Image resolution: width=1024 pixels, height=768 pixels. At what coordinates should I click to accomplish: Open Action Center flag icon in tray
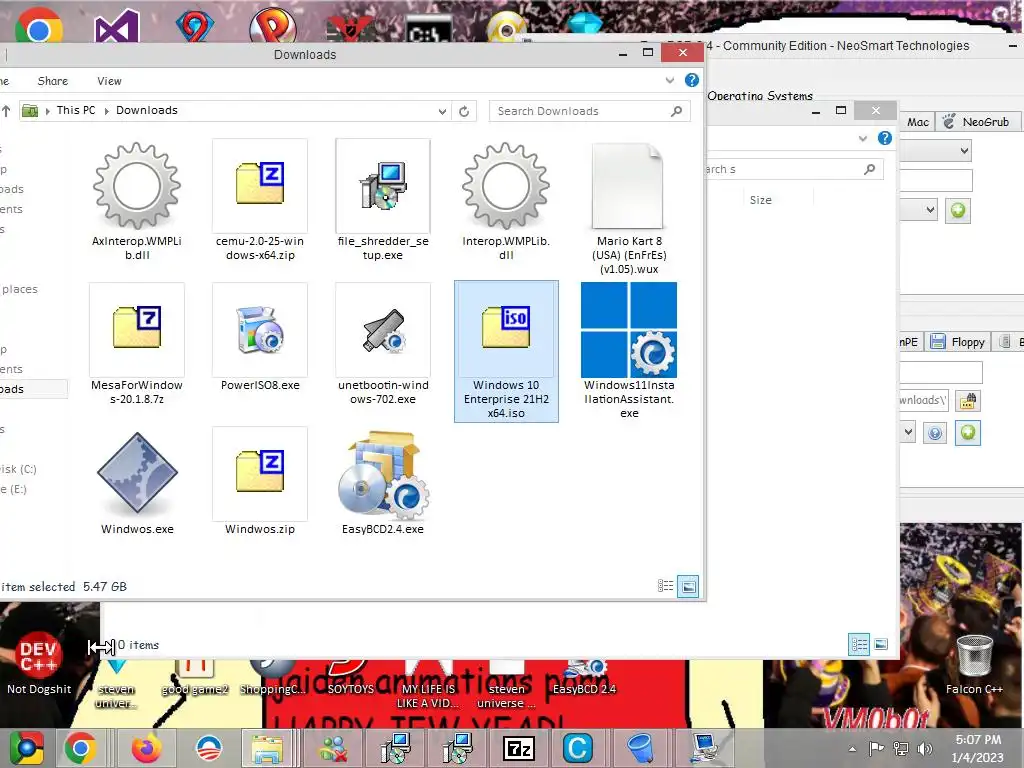pos(876,749)
